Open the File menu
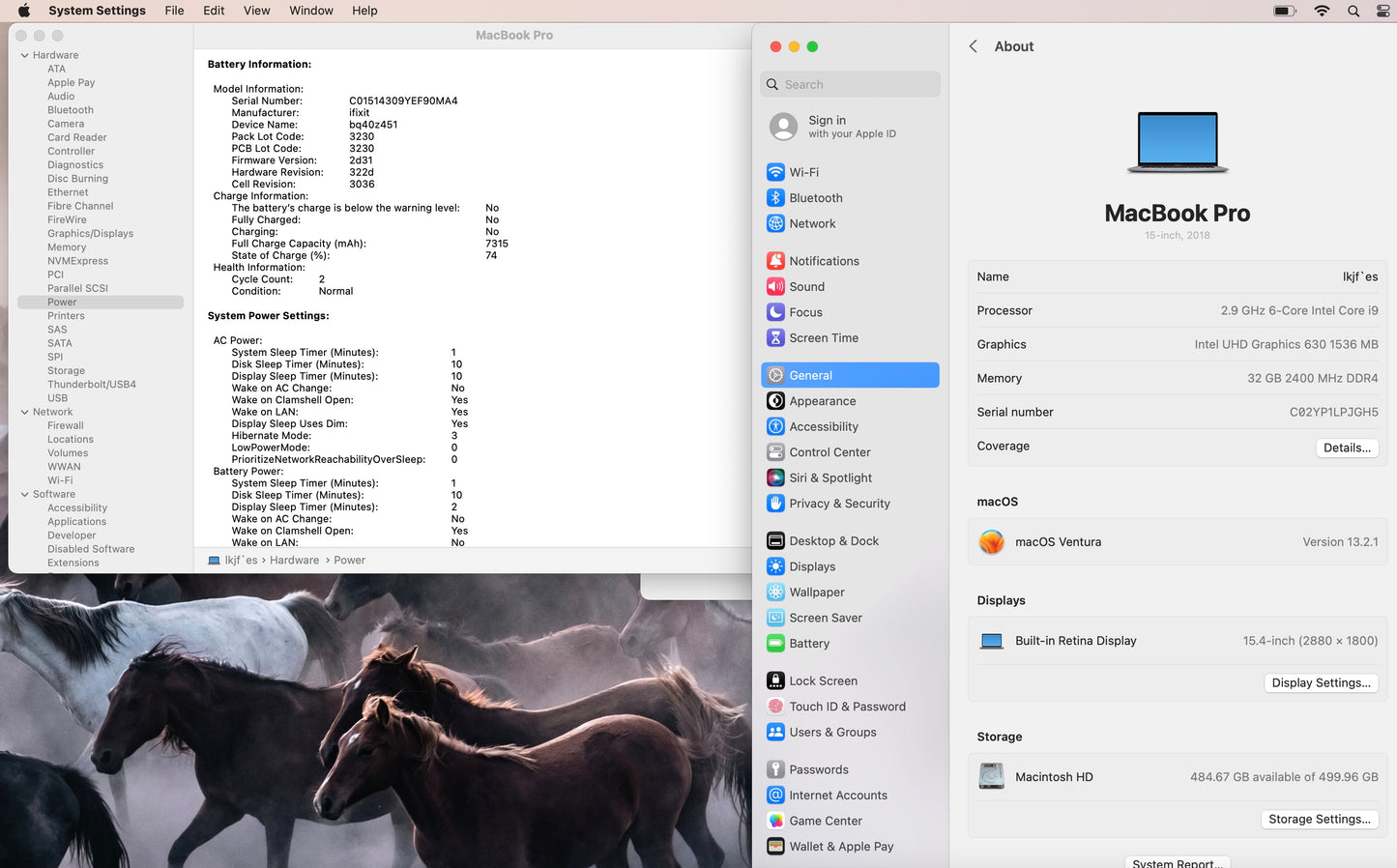 tap(174, 11)
